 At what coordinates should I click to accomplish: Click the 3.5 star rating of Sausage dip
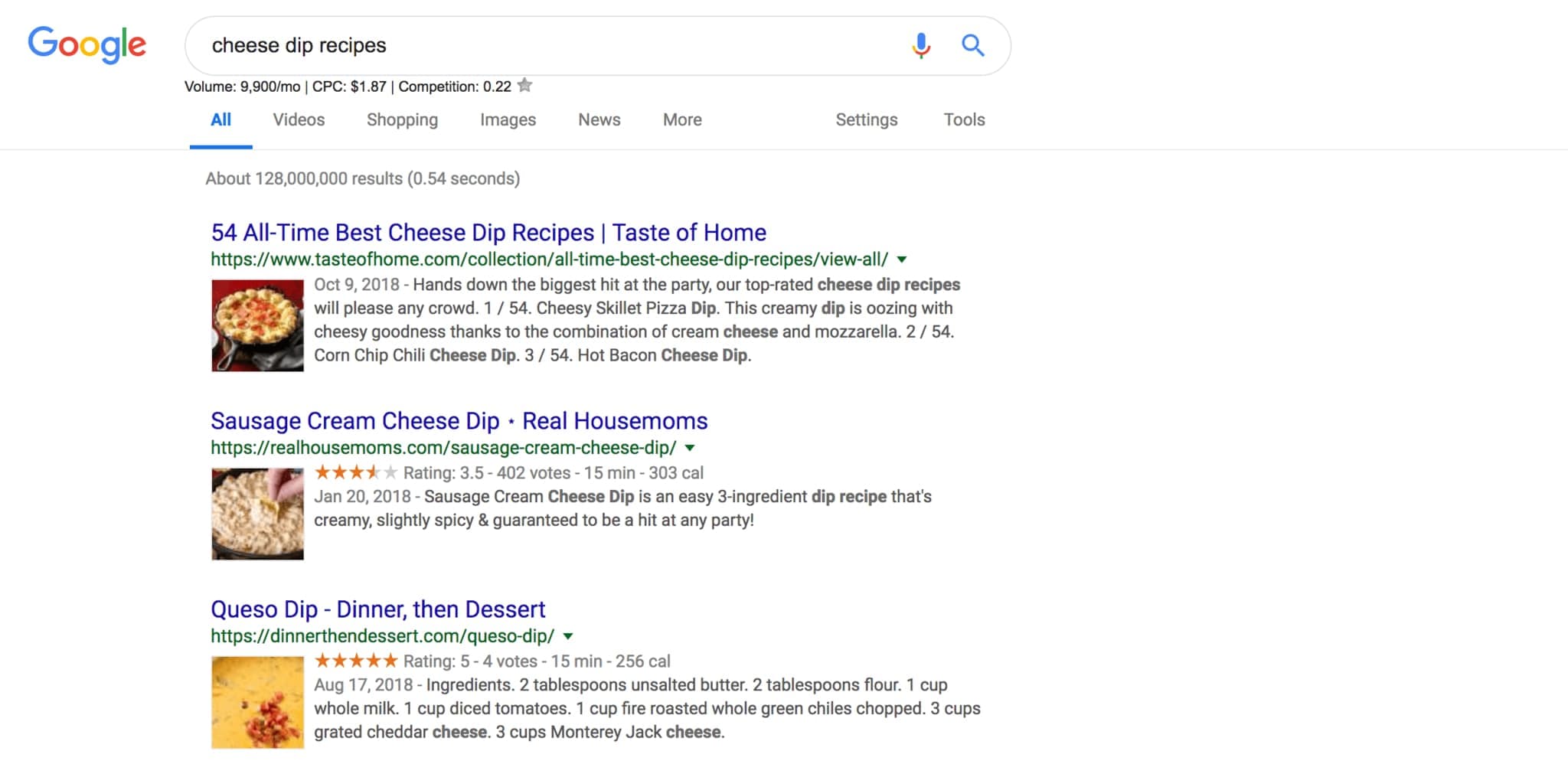(x=356, y=472)
